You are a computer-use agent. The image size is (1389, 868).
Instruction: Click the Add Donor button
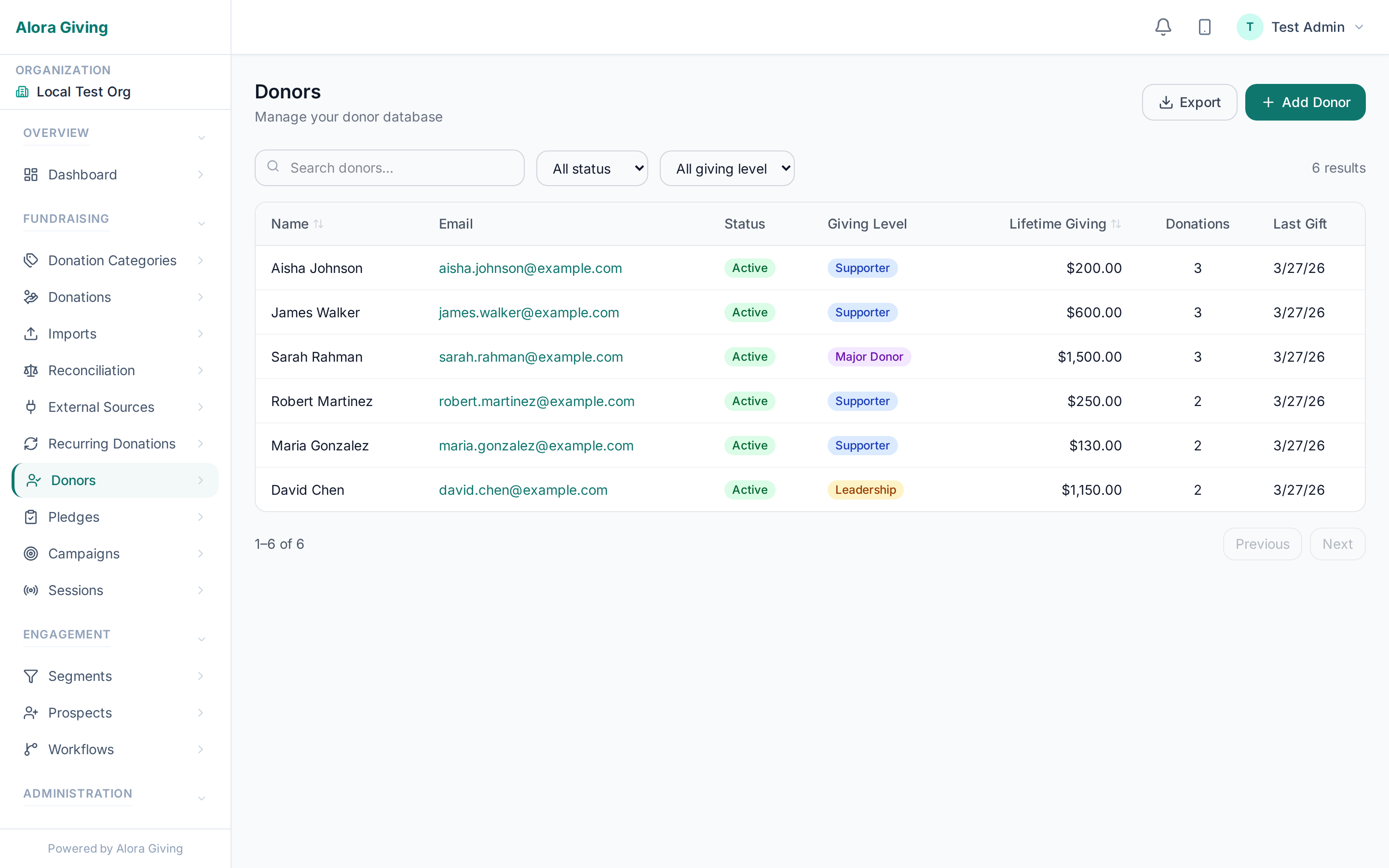tap(1305, 102)
